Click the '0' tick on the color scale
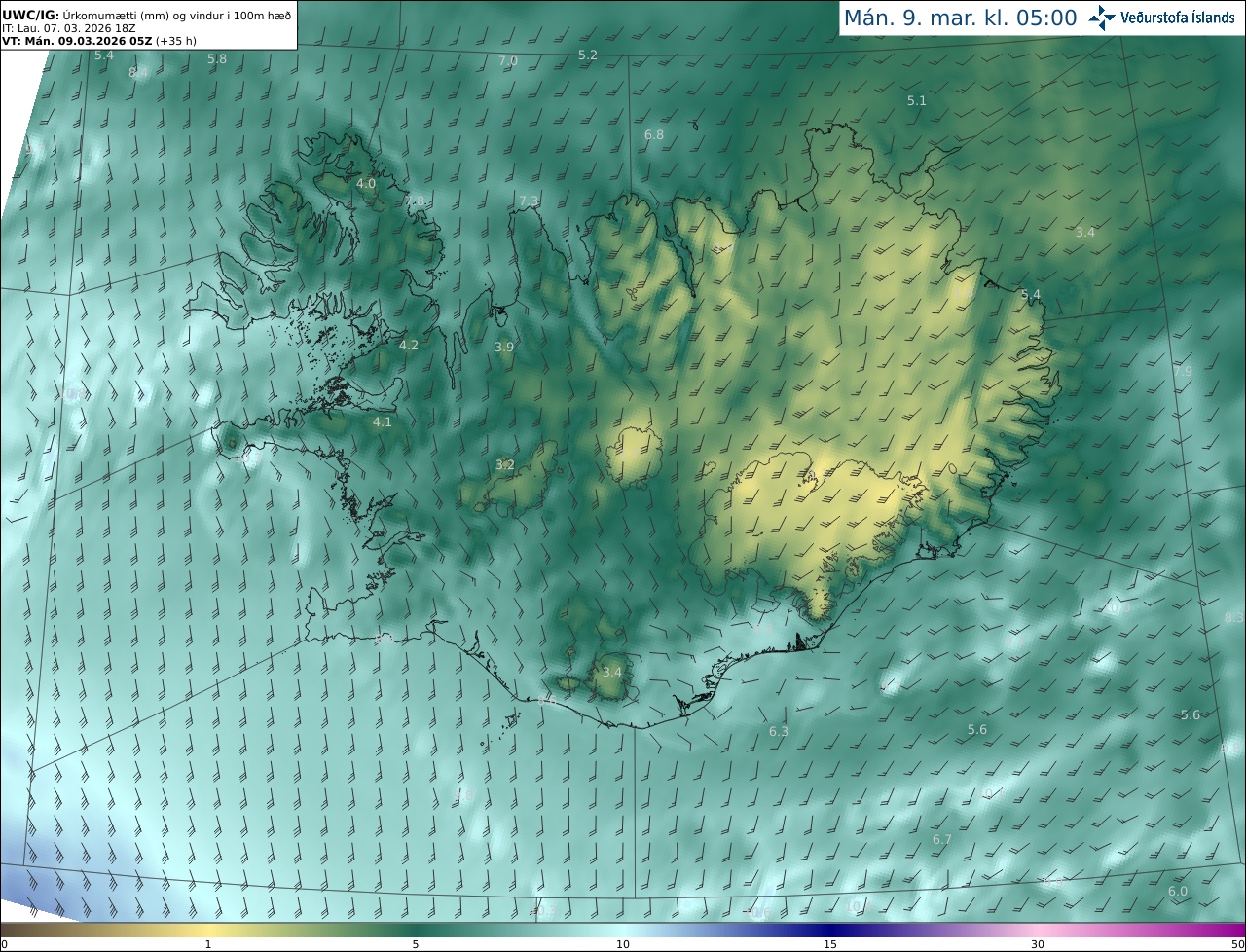Viewport: 1246px width, 952px height. pyautogui.click(x=4, y=944)
